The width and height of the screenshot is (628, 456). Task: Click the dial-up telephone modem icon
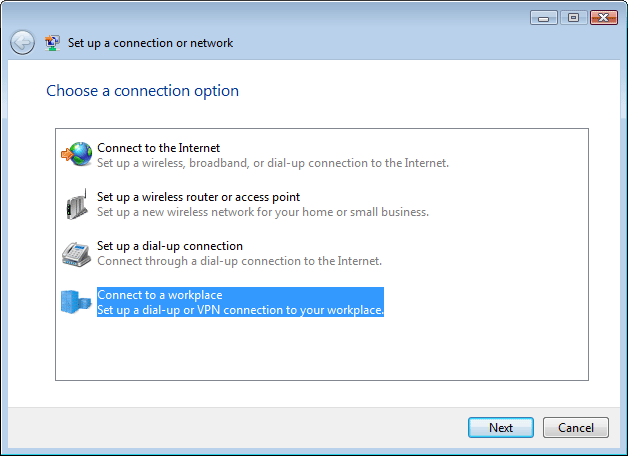coord(76,254)
